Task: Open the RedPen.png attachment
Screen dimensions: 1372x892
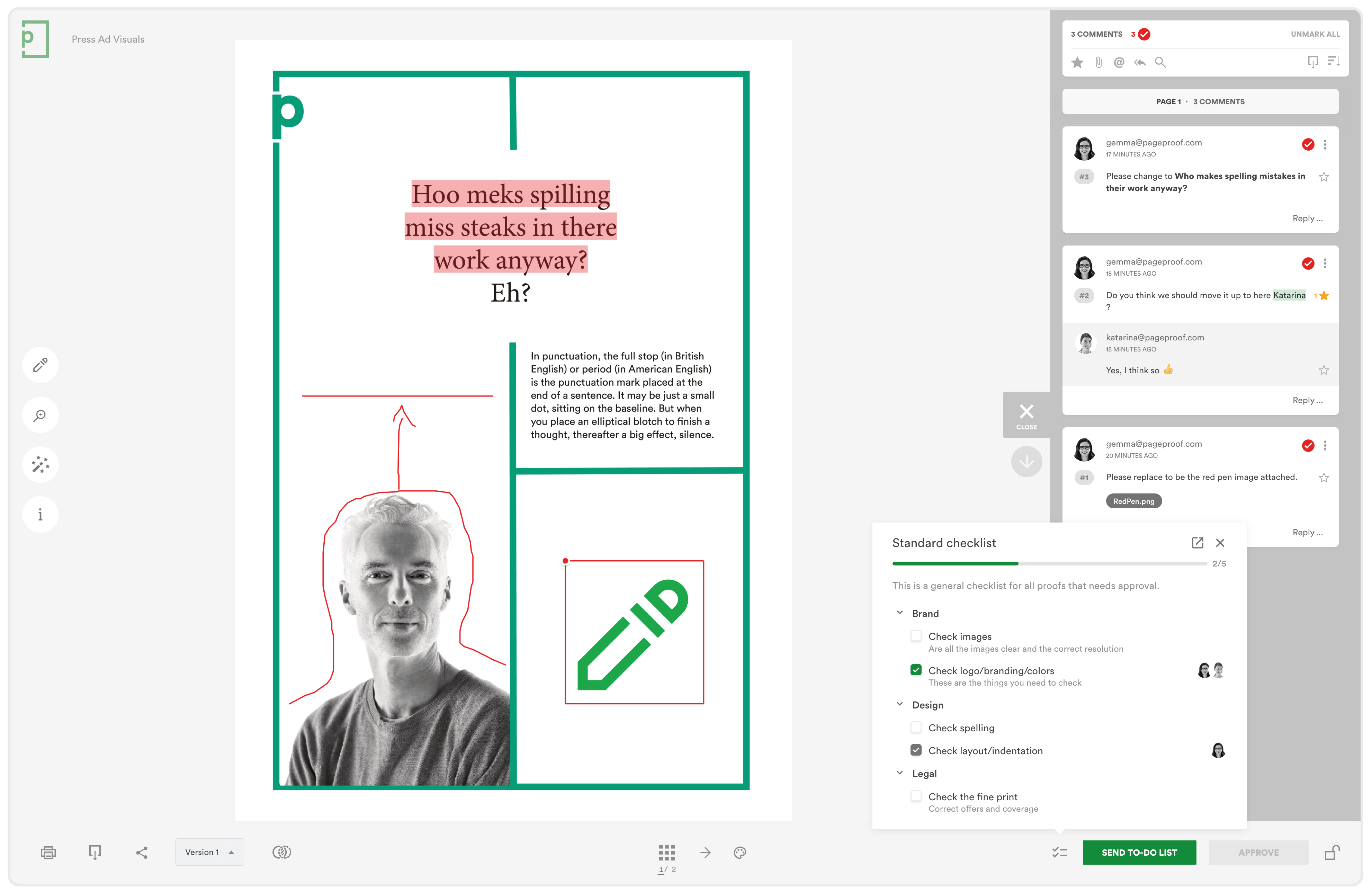Action: click(x=1133, y=501)
